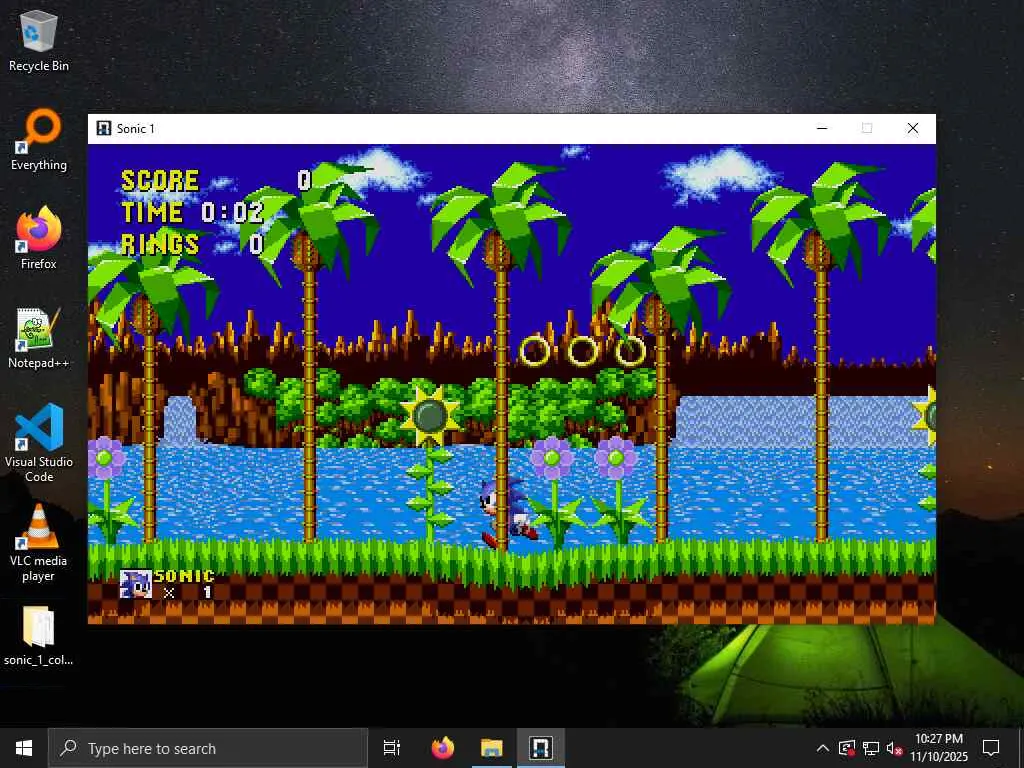
Task: Open the Firefox desktop shortcut
Action: tap(39, 238)
